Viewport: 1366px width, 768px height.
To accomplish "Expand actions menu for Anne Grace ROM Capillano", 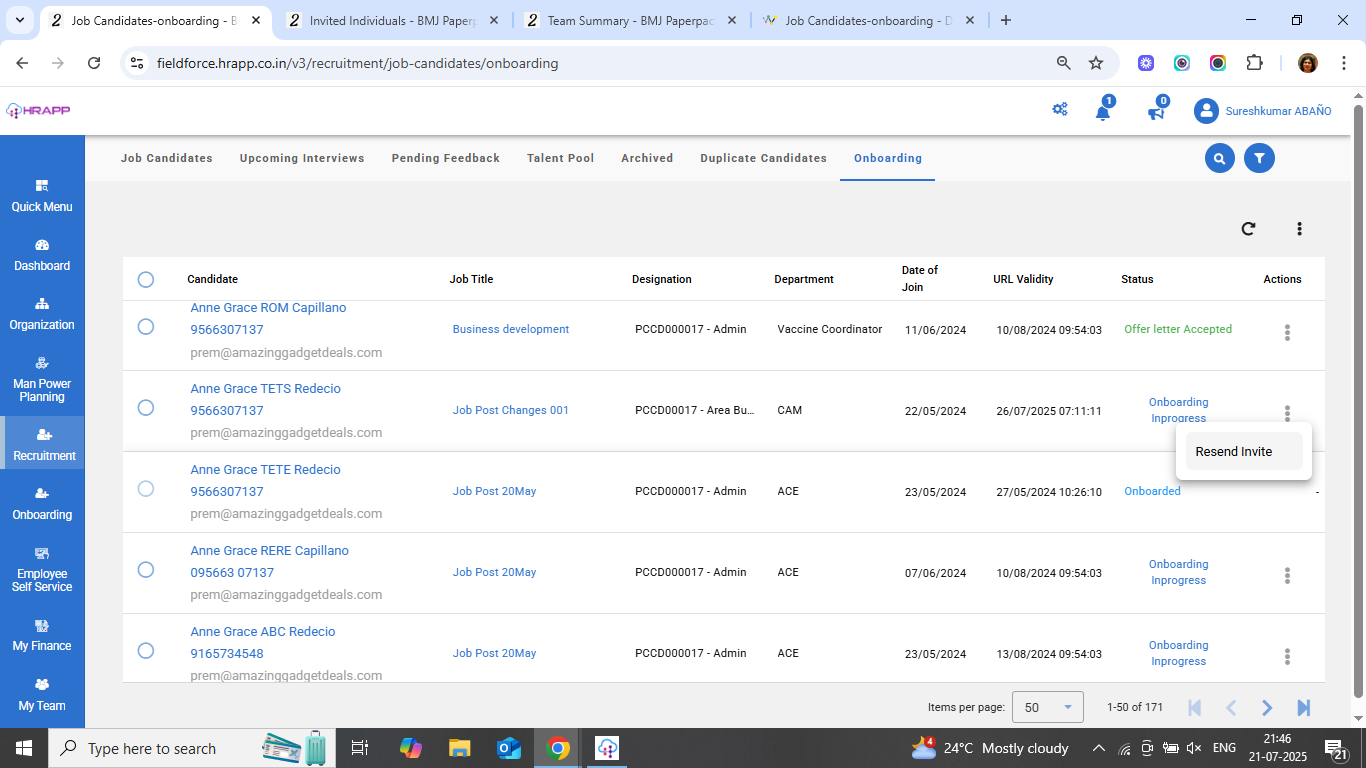I will [1287, 333].
